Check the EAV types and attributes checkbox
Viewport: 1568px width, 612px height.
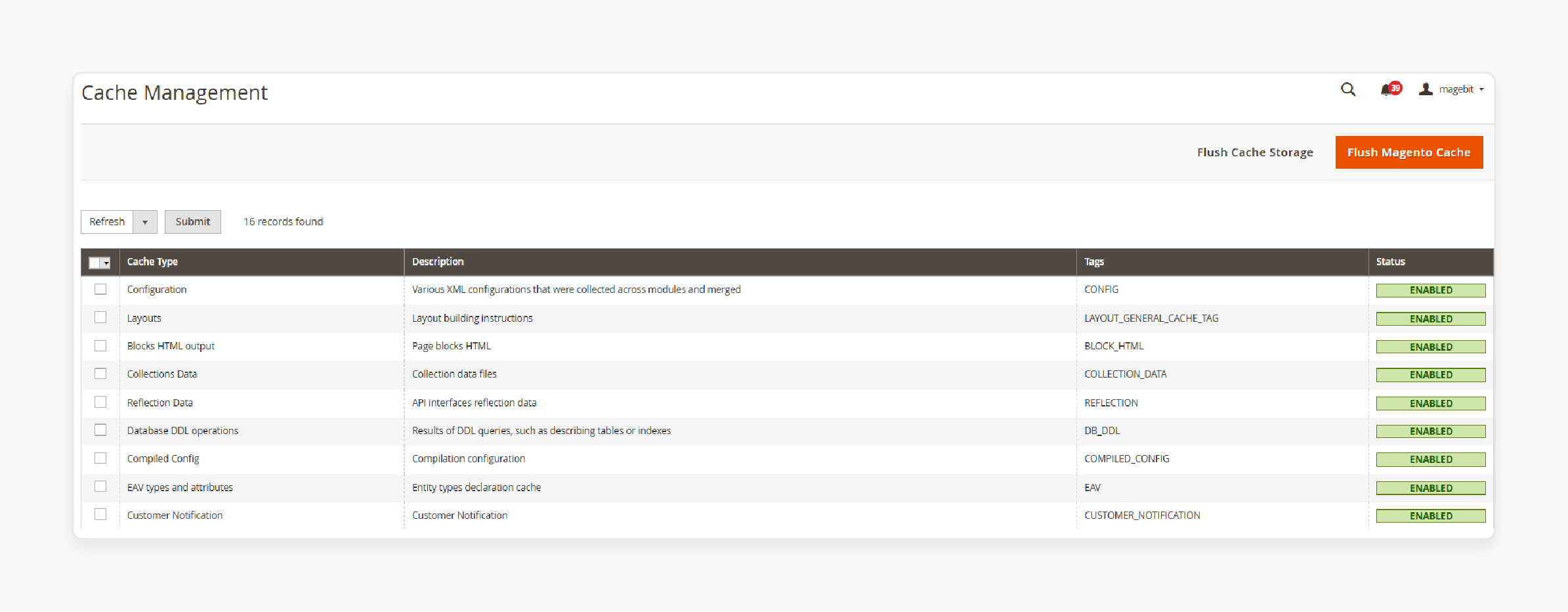click(100, 487)
